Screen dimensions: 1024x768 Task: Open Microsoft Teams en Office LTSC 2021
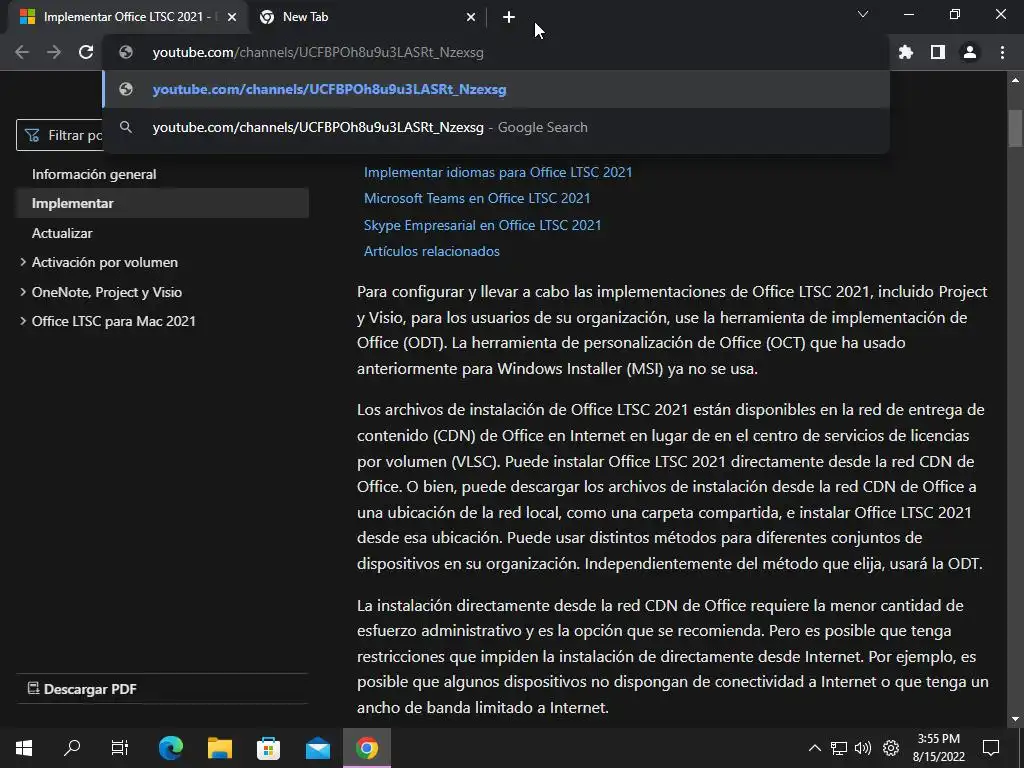(x=477, y=199)
